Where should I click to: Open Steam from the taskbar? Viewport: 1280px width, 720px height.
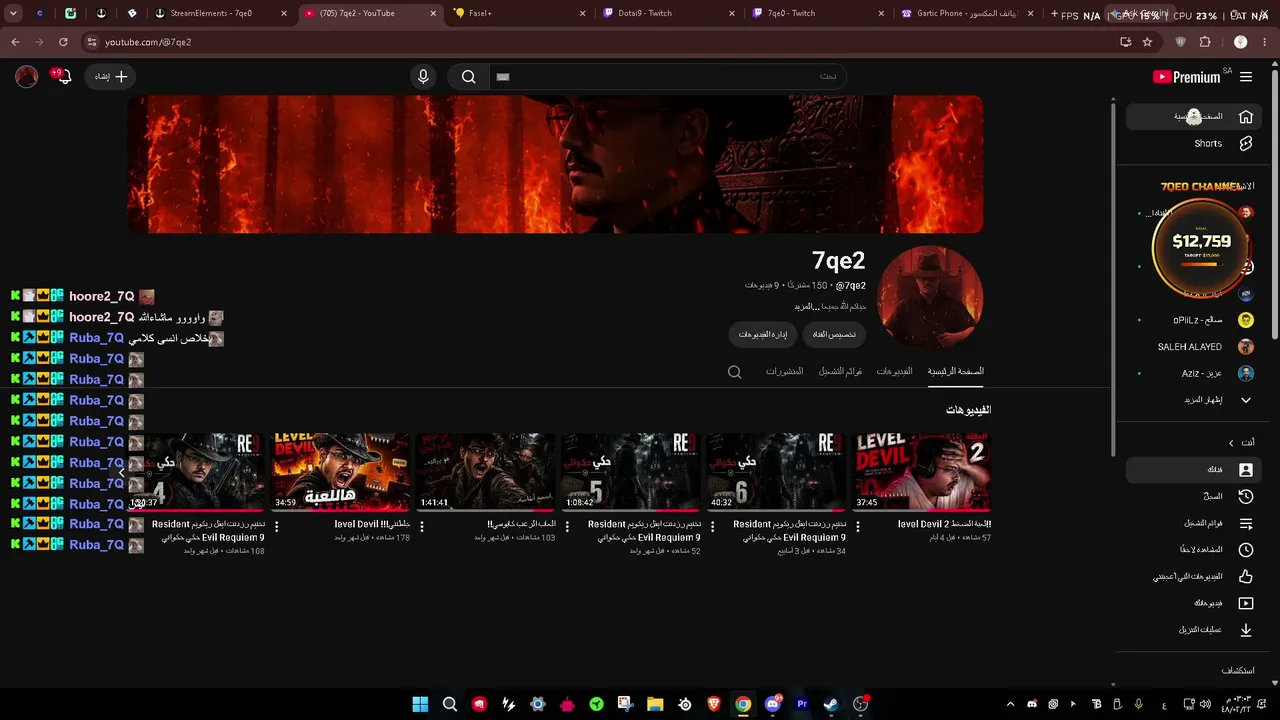(831, 704)
